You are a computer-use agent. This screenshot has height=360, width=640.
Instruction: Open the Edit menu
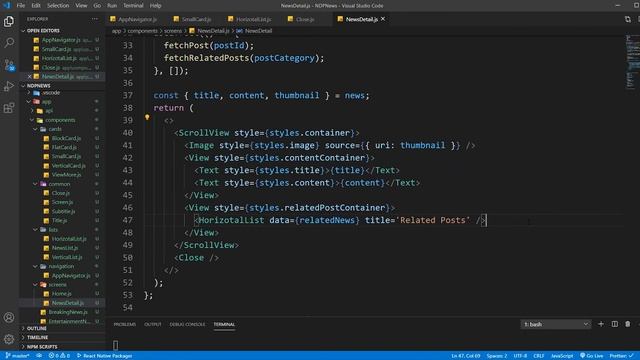[x=36, y=6]
